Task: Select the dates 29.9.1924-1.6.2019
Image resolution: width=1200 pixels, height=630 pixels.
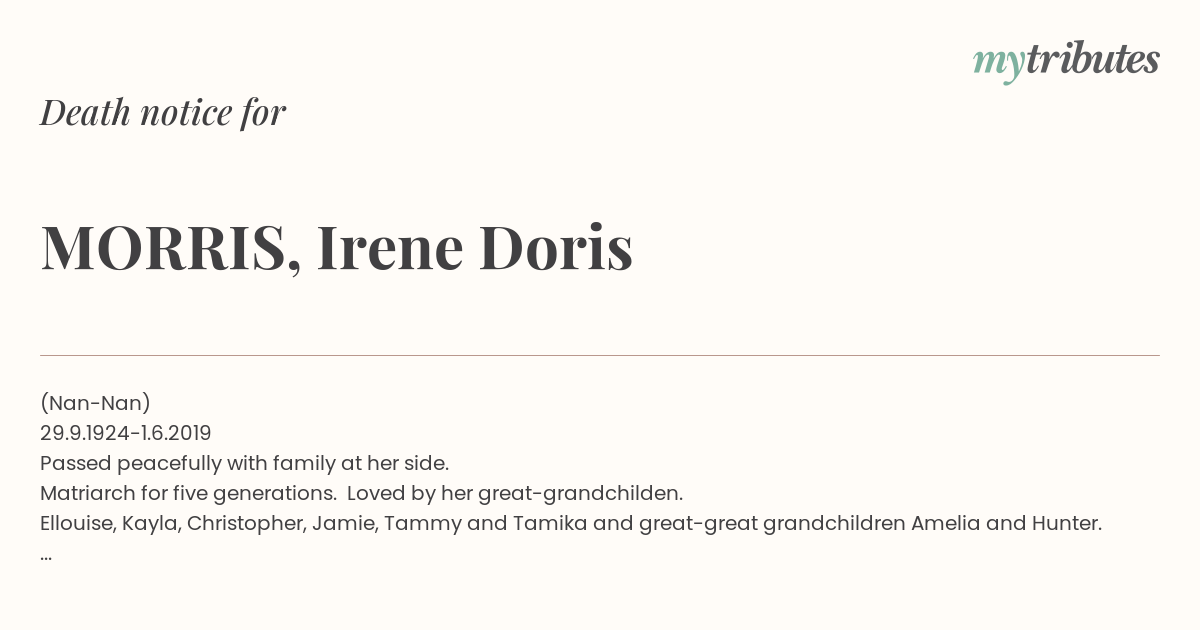Action: [126, 433]
